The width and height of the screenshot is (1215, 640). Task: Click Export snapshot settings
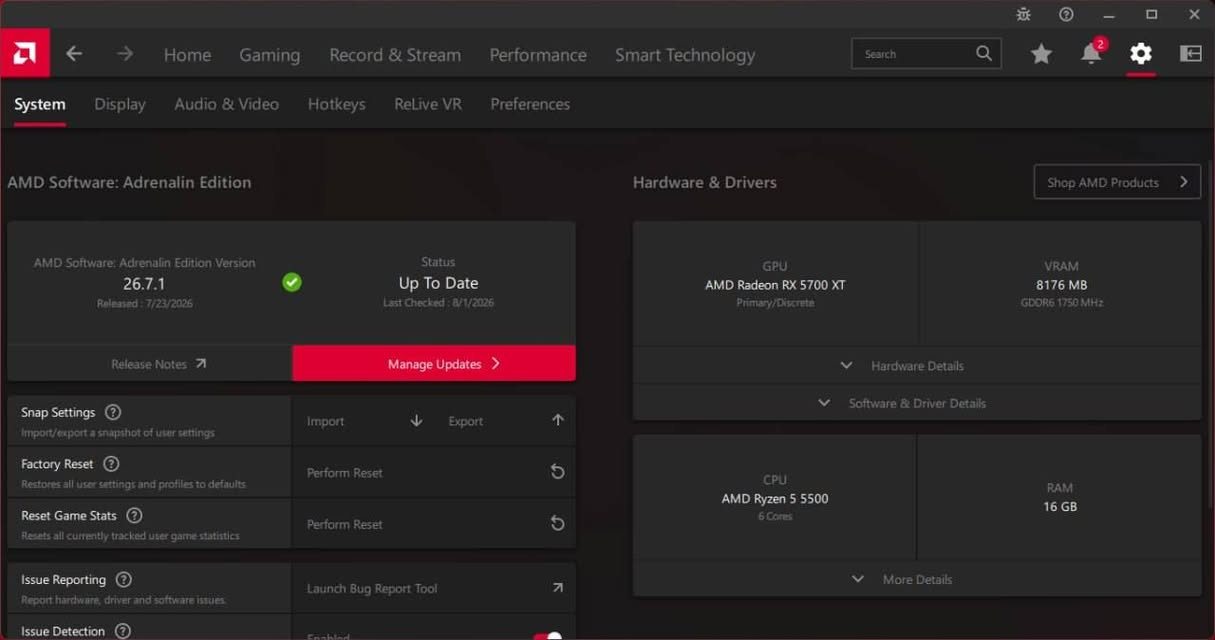tap(466, 421)
